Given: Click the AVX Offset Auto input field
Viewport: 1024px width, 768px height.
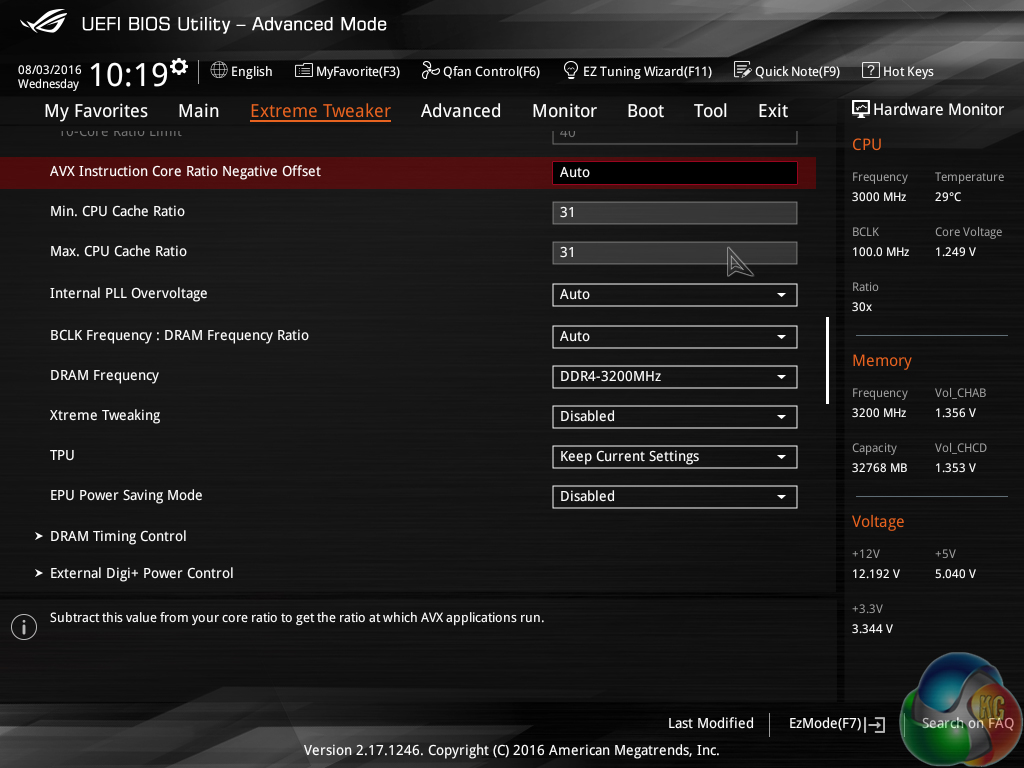Looking at the screenshot, I should [675, 172].
